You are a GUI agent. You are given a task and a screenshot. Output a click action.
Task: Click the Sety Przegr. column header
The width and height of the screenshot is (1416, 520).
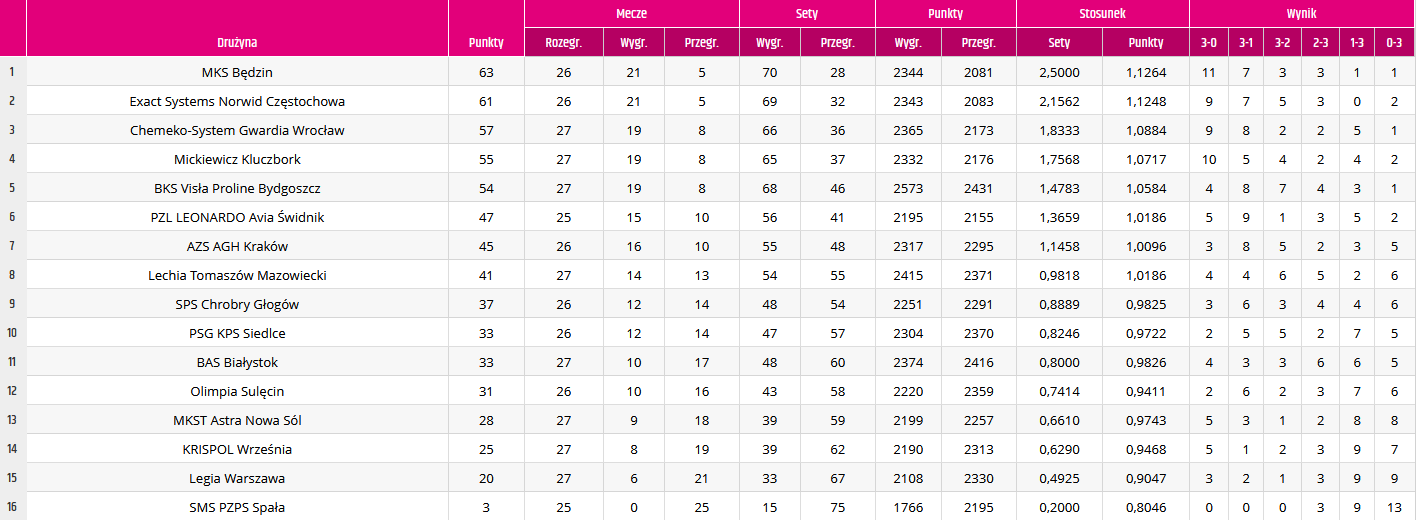837,43
